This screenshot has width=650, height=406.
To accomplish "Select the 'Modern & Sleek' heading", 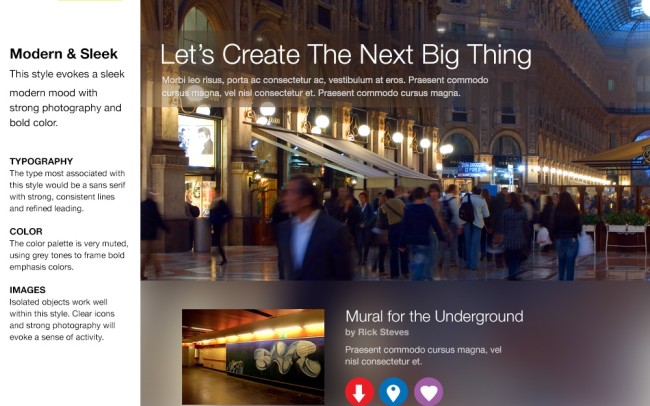I will click(x=63, y=54).
